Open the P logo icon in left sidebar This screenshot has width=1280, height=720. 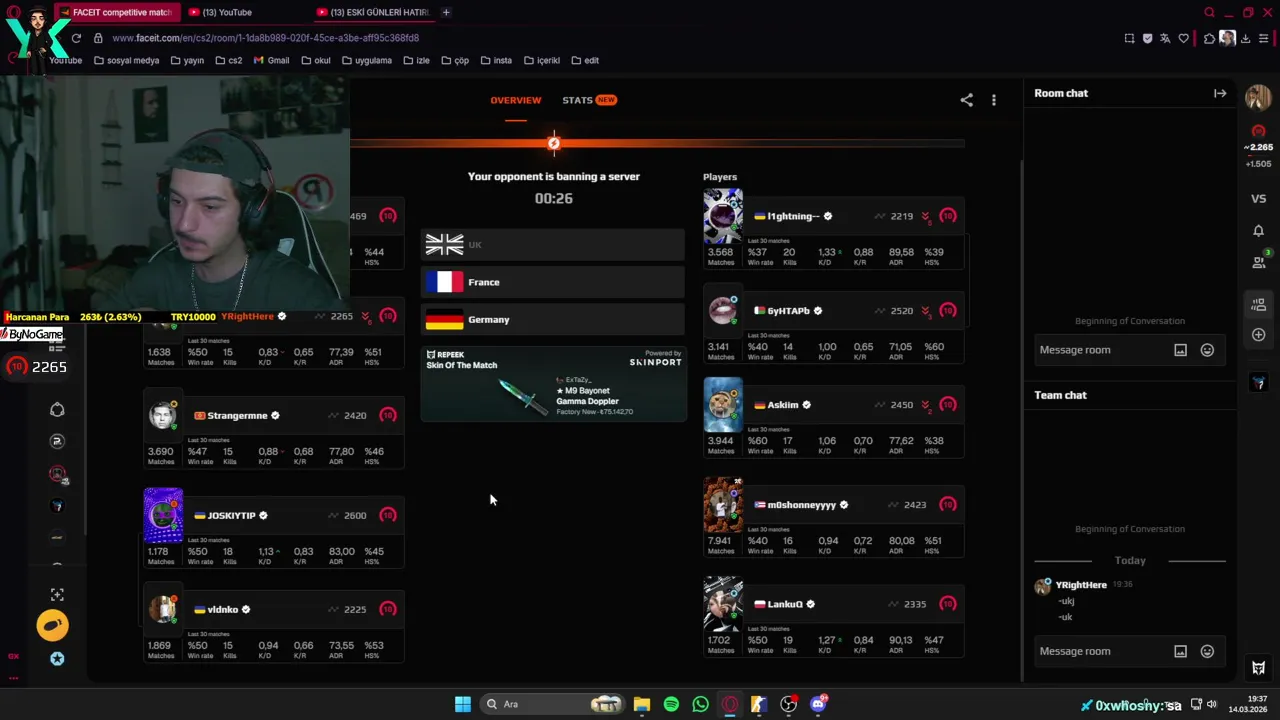tap(57, 441)
